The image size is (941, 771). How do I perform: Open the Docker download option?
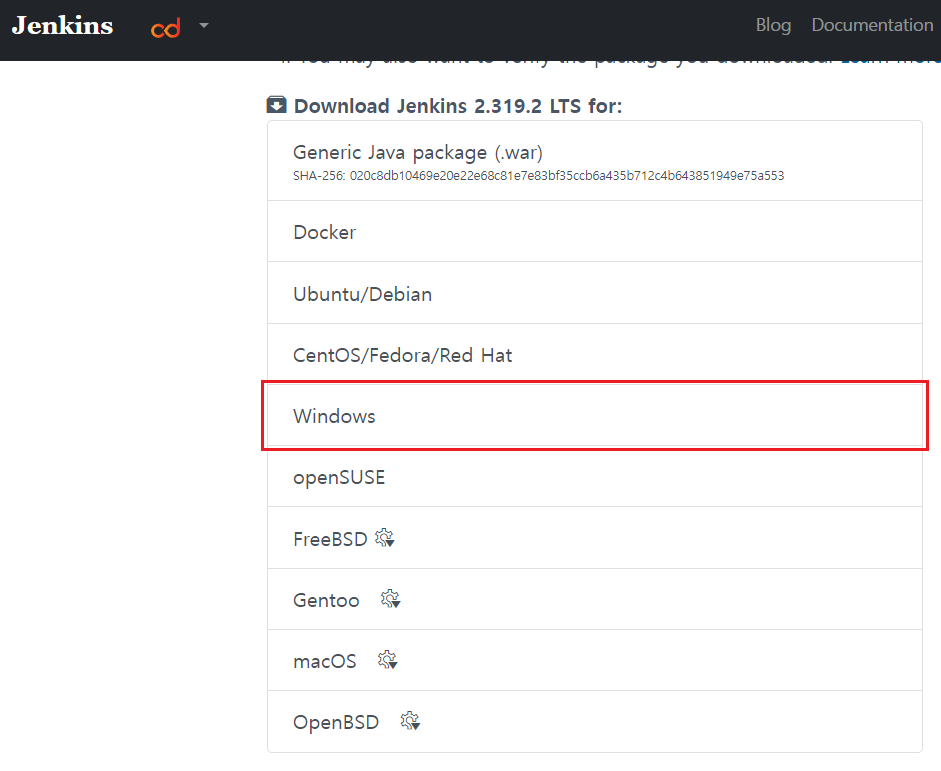click(595, 232)
